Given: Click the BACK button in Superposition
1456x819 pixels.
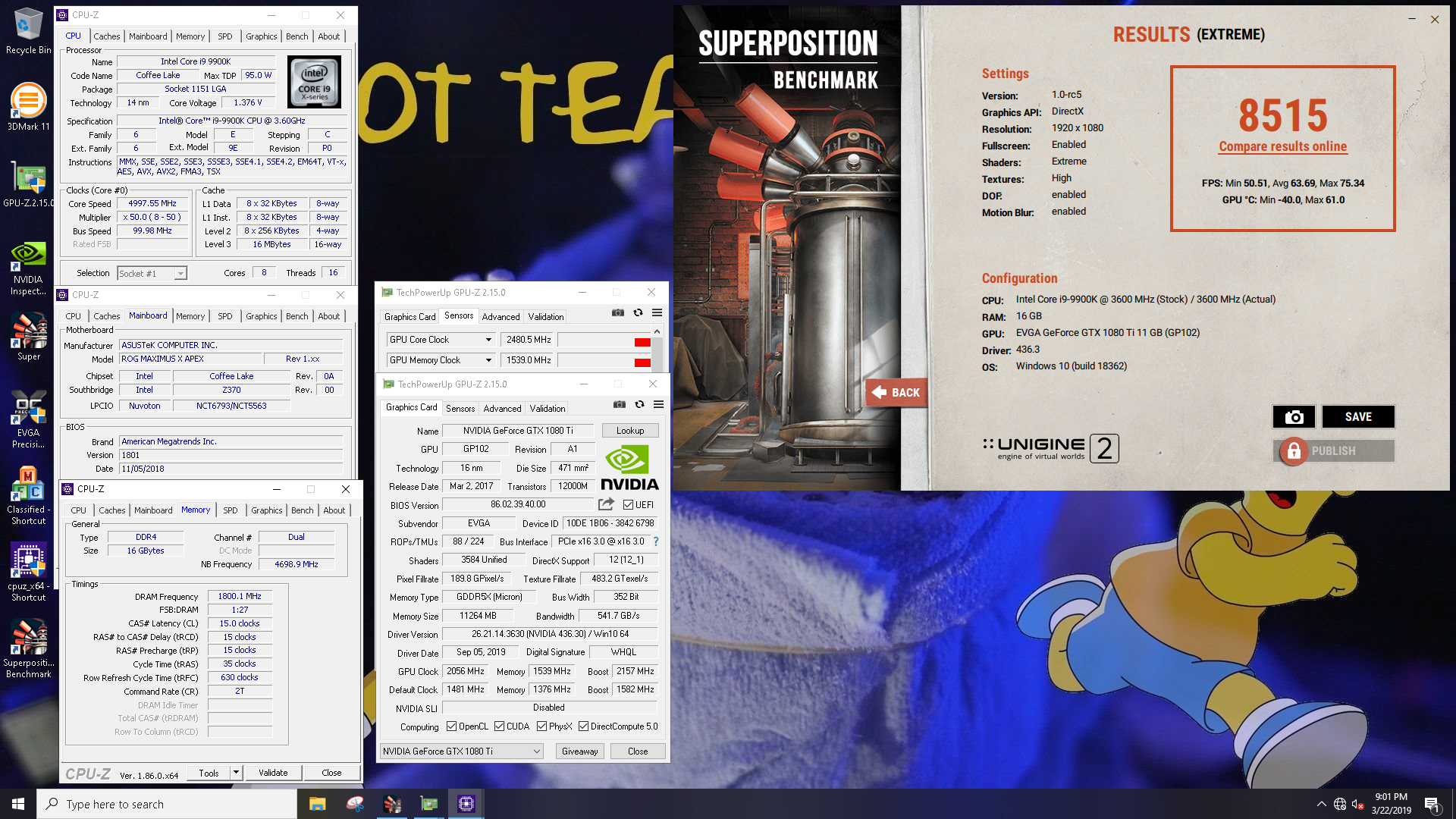Looking at the screenshot, I should pos(896,392).
